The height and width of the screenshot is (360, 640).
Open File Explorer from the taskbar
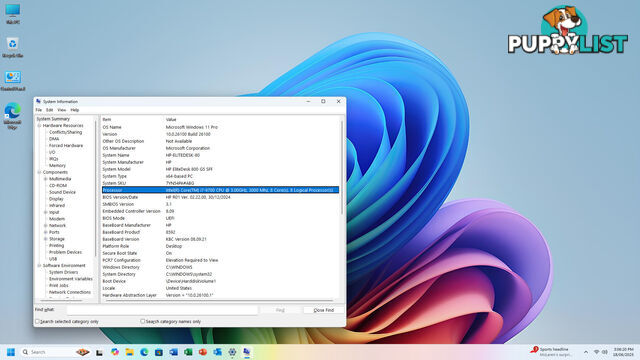pos(129,352)
